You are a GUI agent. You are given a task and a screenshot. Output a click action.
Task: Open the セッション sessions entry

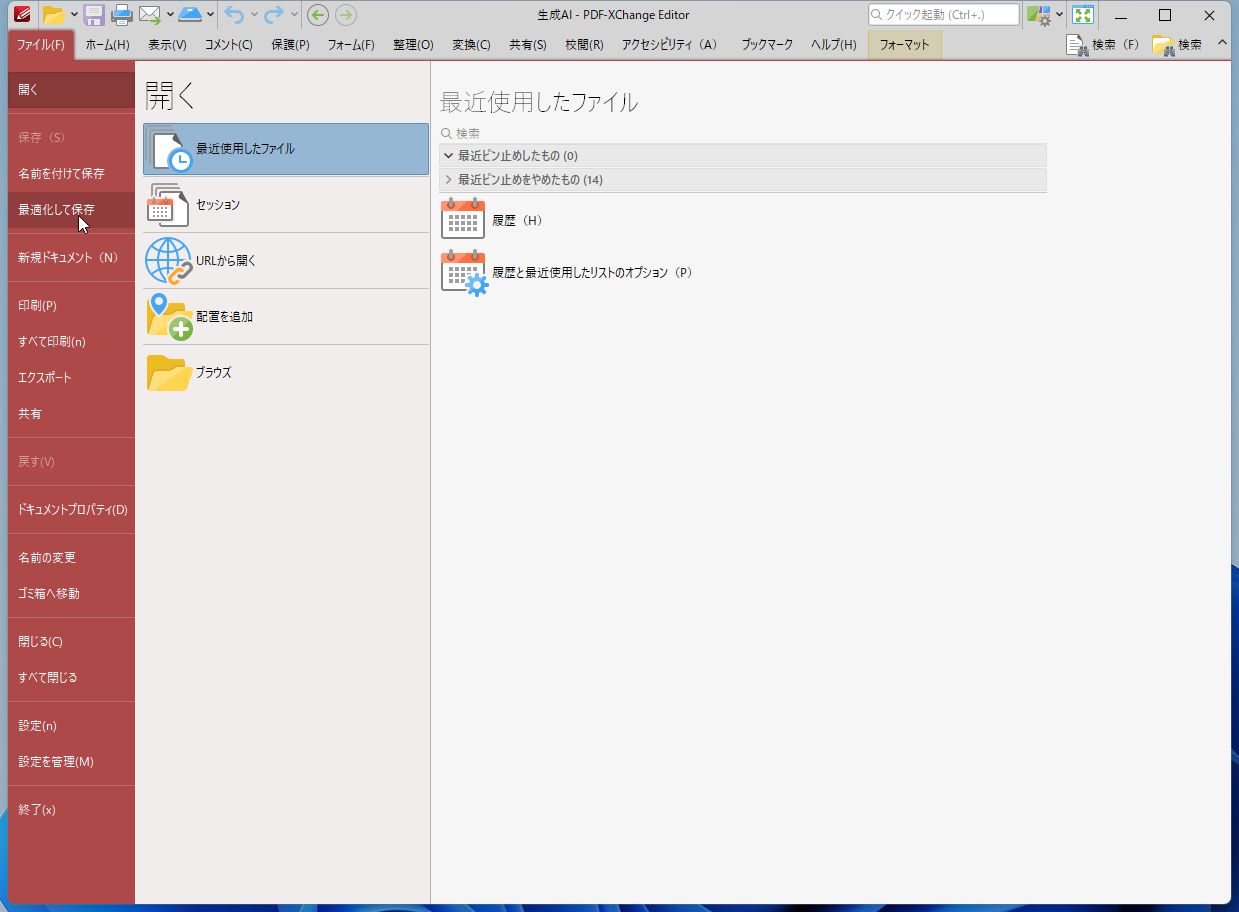pos(286,205)
